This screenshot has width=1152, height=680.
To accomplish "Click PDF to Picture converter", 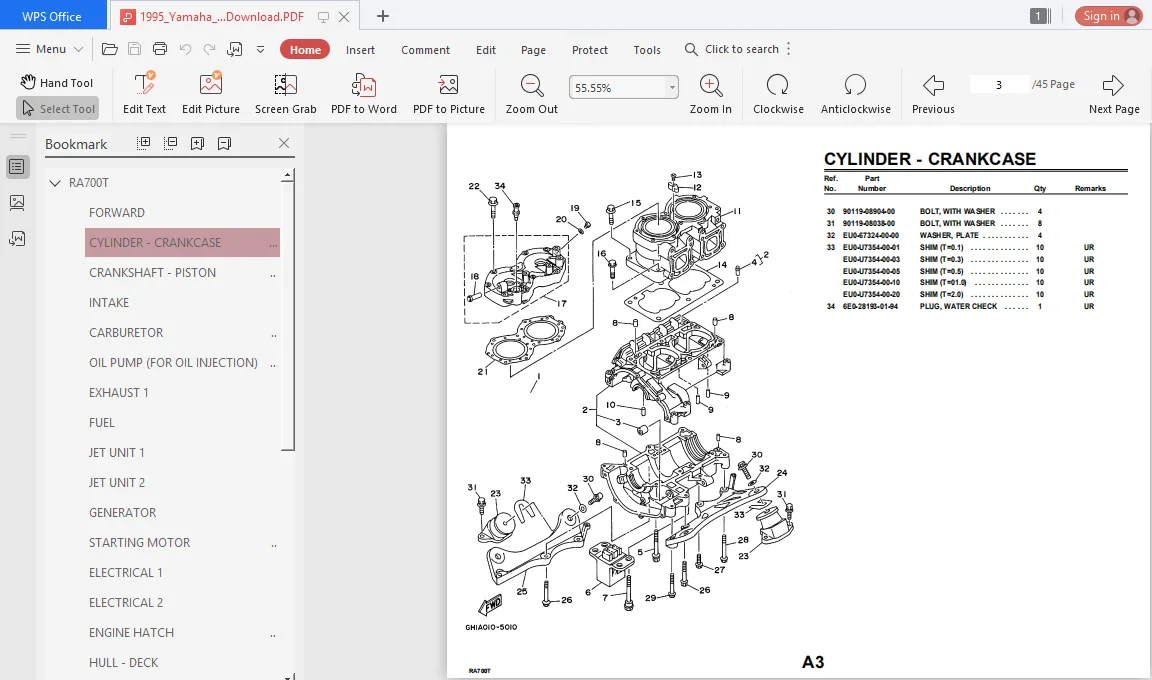I will coord(449,93).
